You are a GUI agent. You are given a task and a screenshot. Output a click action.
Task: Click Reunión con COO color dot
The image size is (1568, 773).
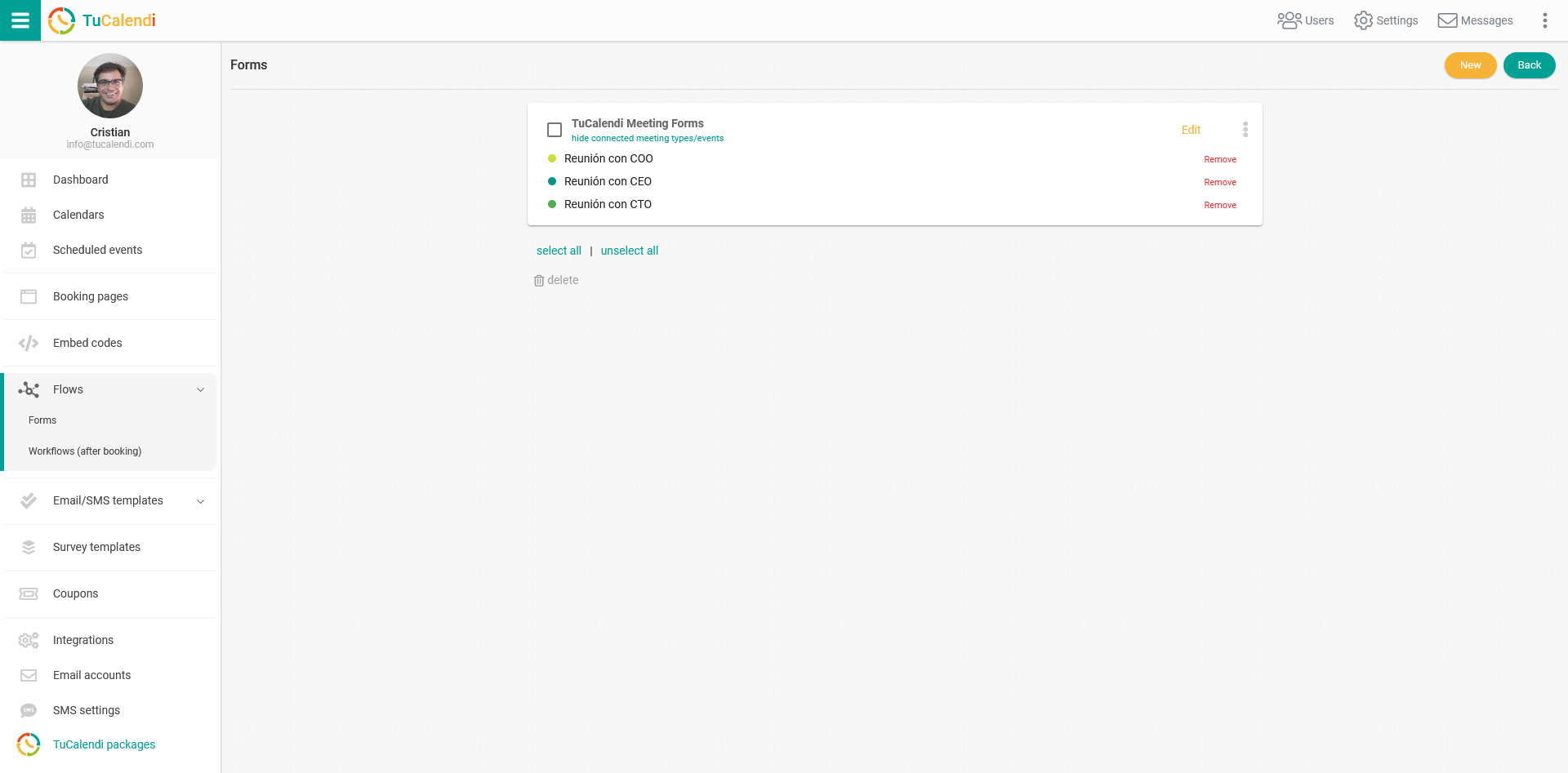tap(552, 158)
